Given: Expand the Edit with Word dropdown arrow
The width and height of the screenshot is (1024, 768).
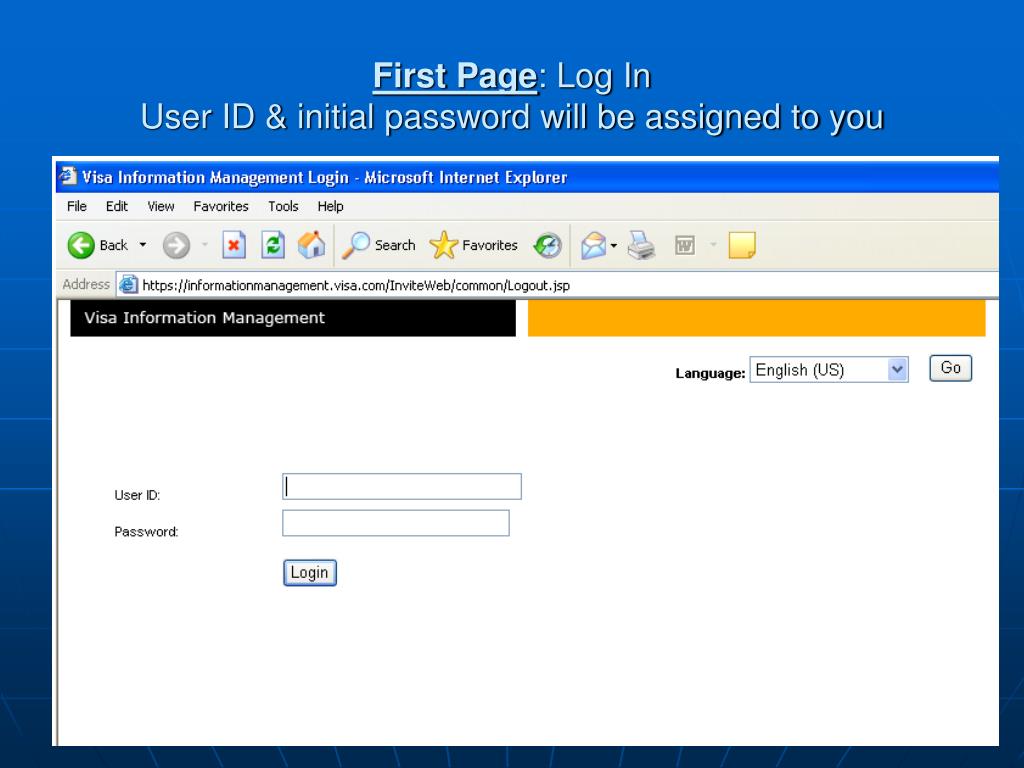Looking at the screenshot, I should click(713, 245).
